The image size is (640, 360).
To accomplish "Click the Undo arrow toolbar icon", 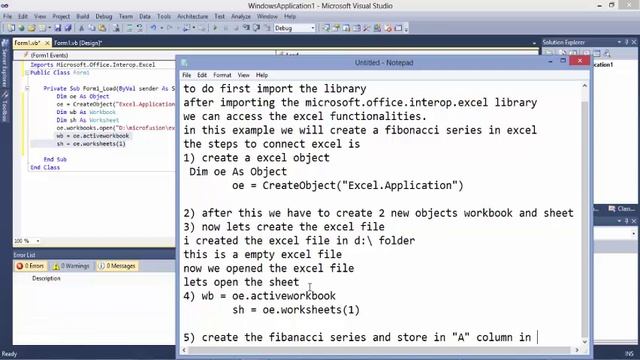I will [x=153, y=28].
